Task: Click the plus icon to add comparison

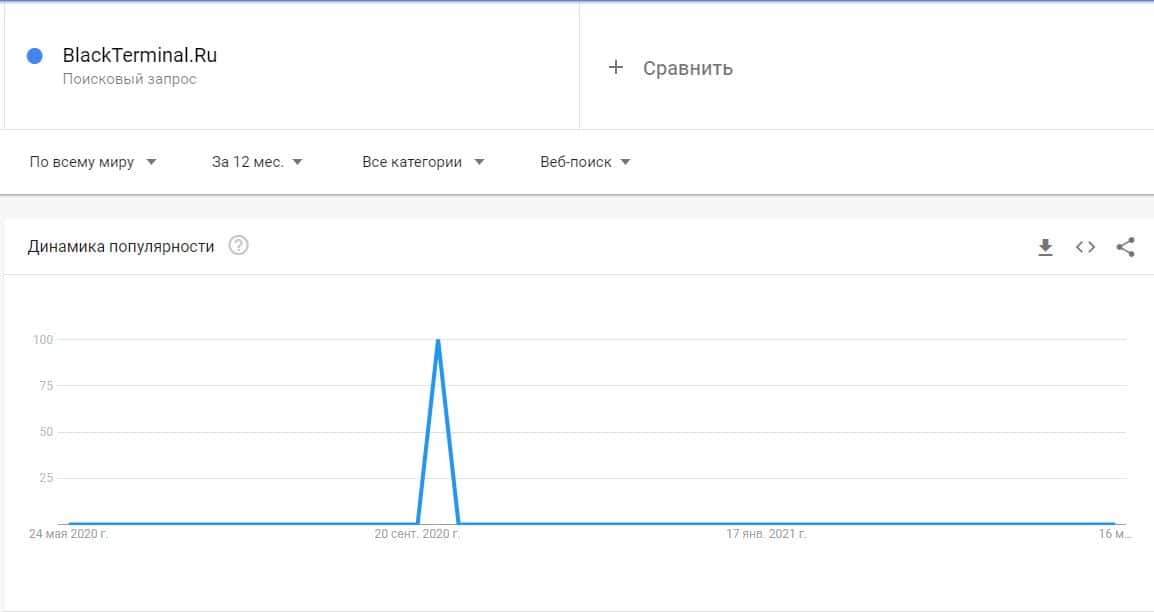Action: pos(616,68)
